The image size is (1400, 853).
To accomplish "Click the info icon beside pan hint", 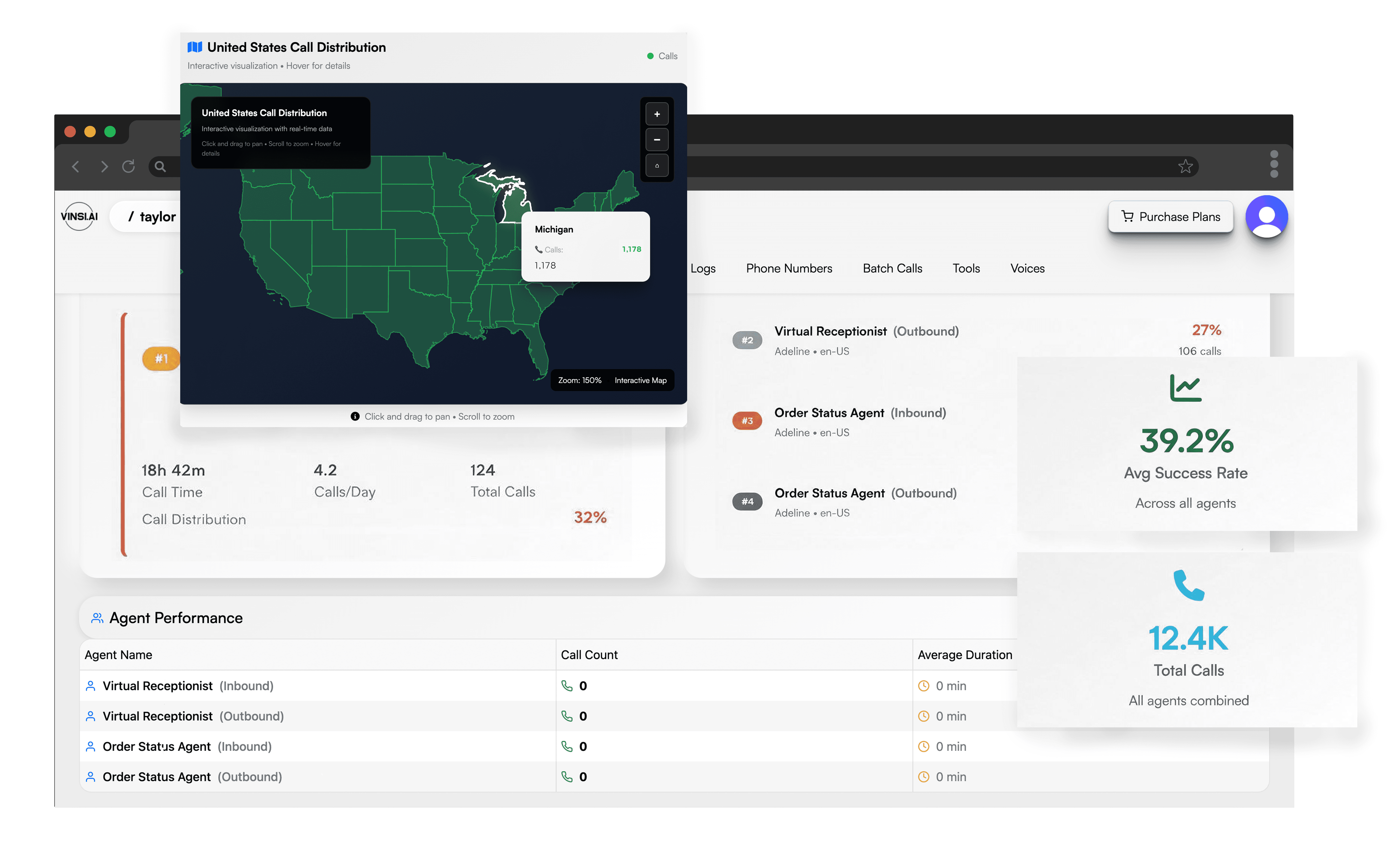I will coord(355,416).
